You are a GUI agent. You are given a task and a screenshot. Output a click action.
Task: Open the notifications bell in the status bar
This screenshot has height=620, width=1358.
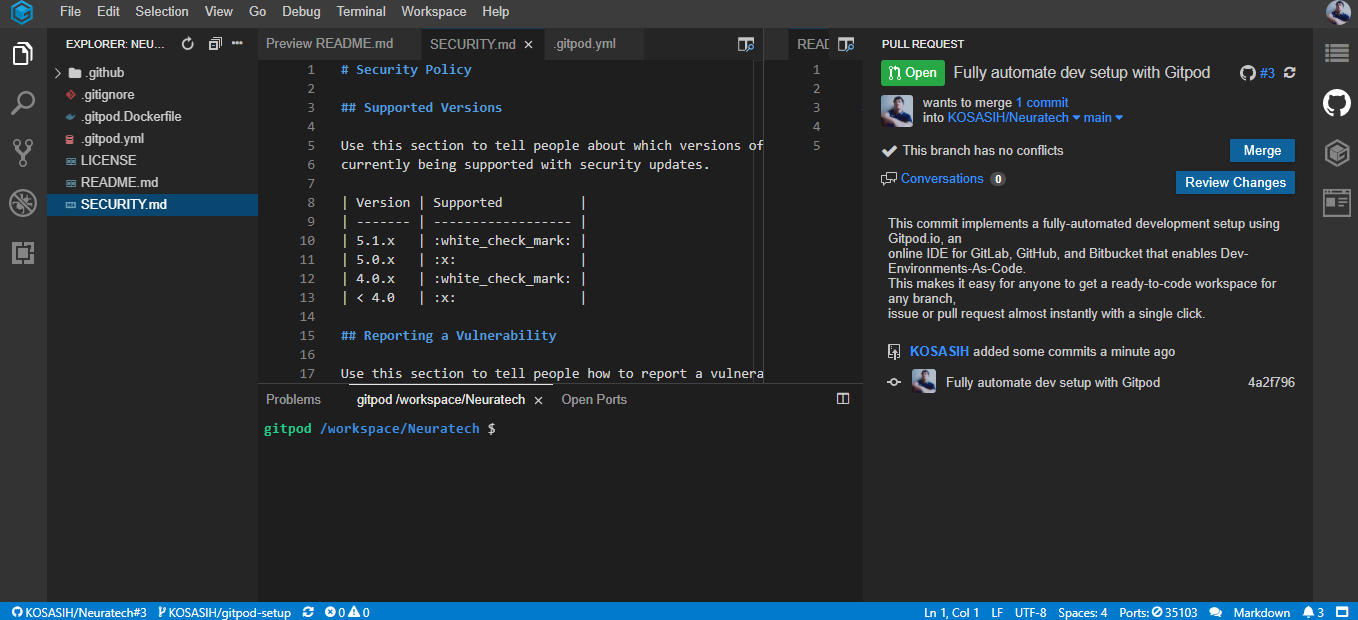coord(1314,612)
